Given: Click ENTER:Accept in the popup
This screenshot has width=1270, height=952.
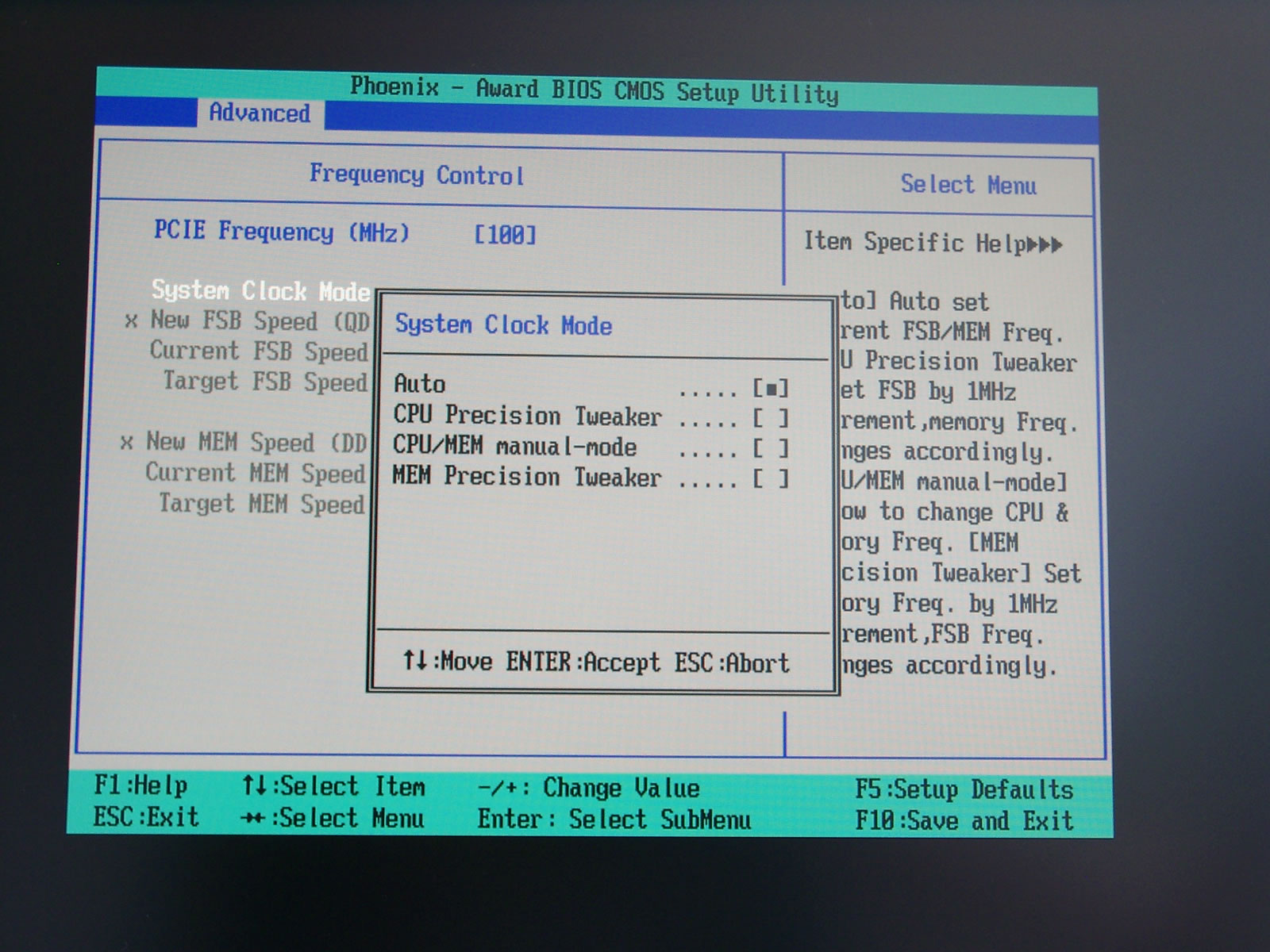Looking at the screenshot, I should pyautogui.click(x=583, y=662).
